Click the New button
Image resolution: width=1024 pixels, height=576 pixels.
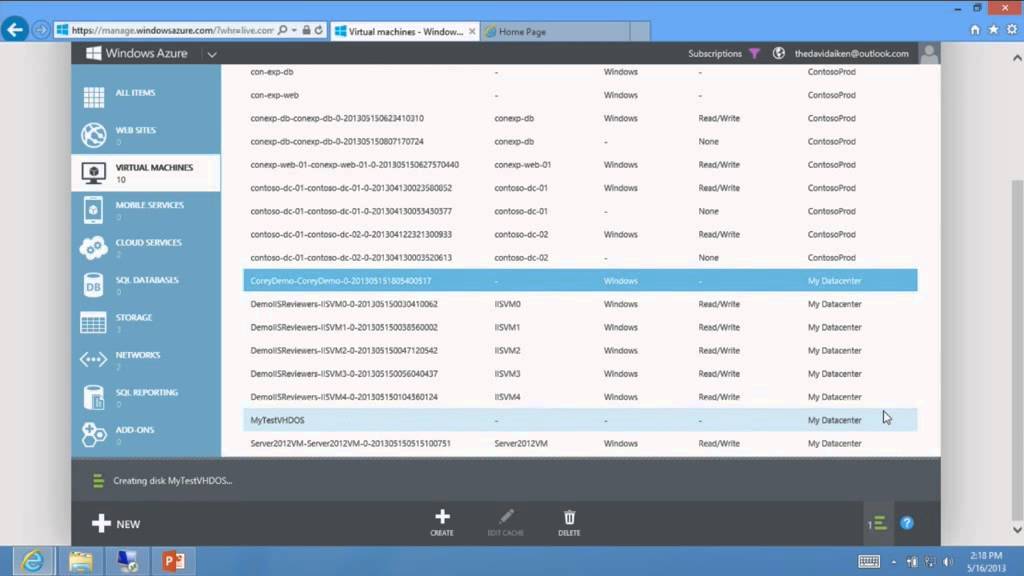(x=116, y=524)
